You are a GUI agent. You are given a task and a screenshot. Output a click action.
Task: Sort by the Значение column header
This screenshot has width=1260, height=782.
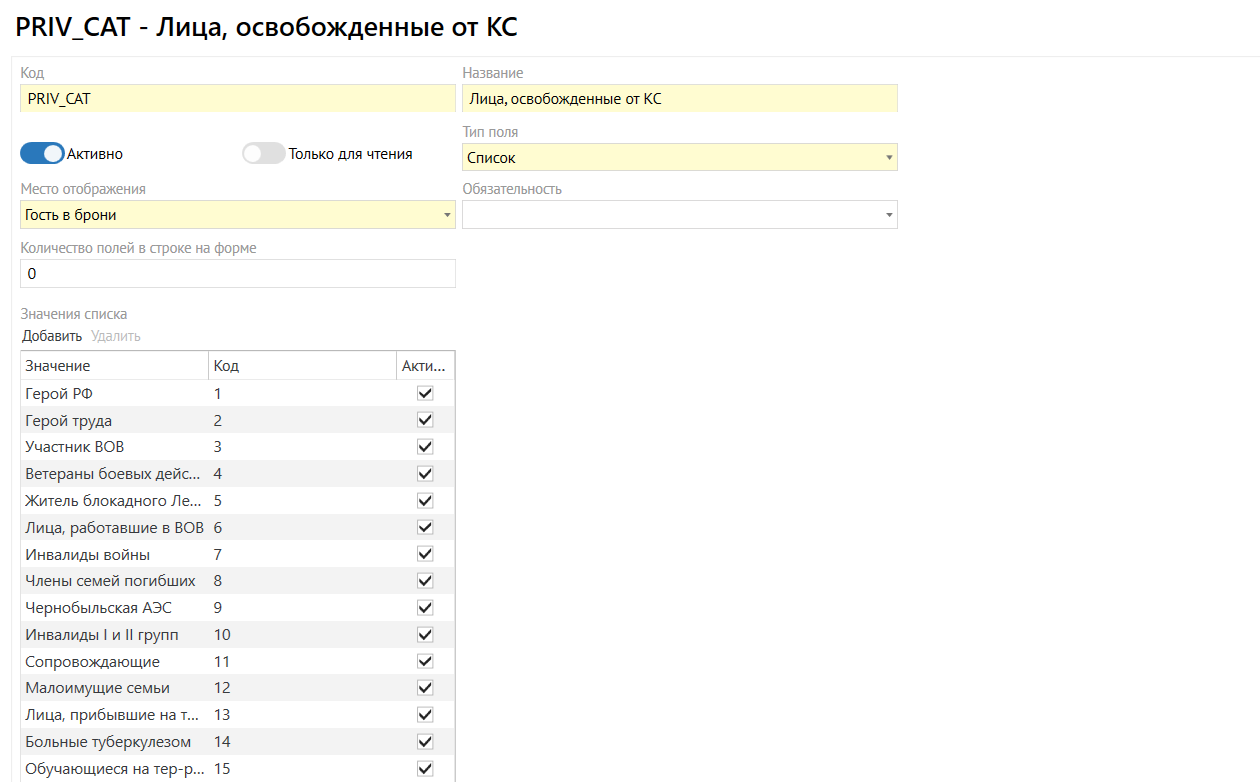click(114, 366)
